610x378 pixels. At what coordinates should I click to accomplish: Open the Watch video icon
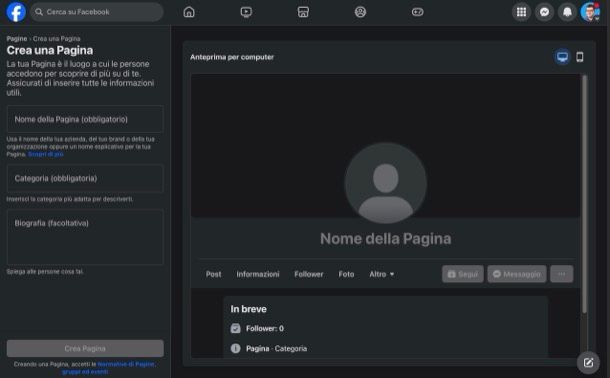pos(246,12)
